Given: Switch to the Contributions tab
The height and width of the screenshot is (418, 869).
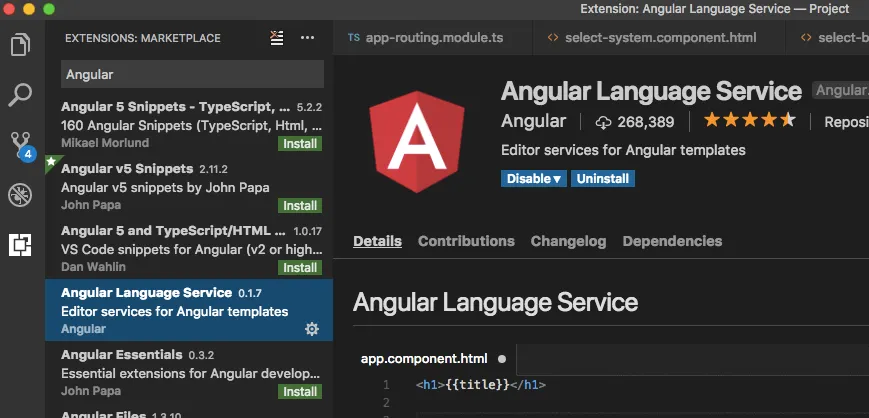Looking at the screenshot, I should tap(466, 241).
